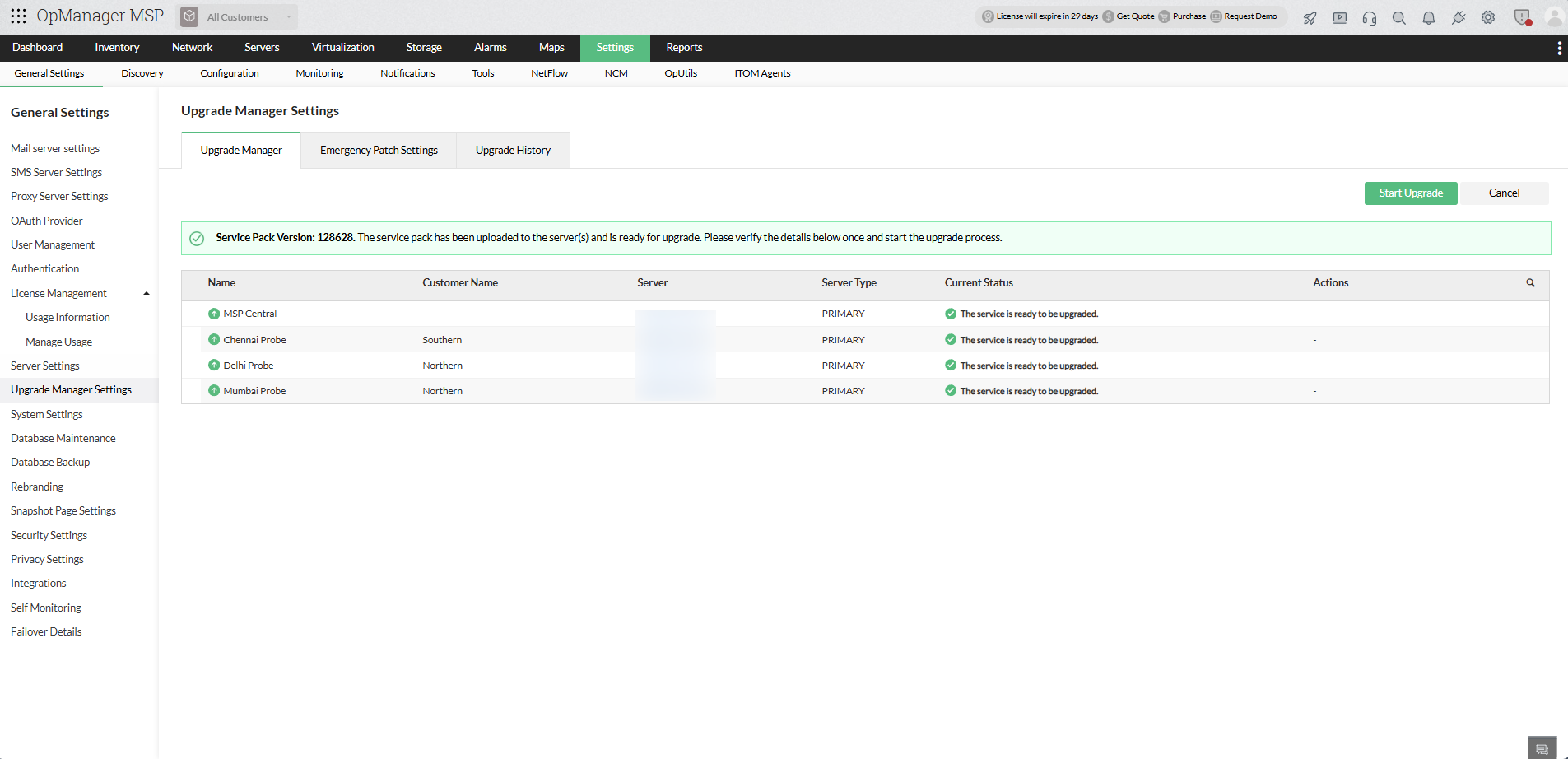Click the headset support icon

1370,17
